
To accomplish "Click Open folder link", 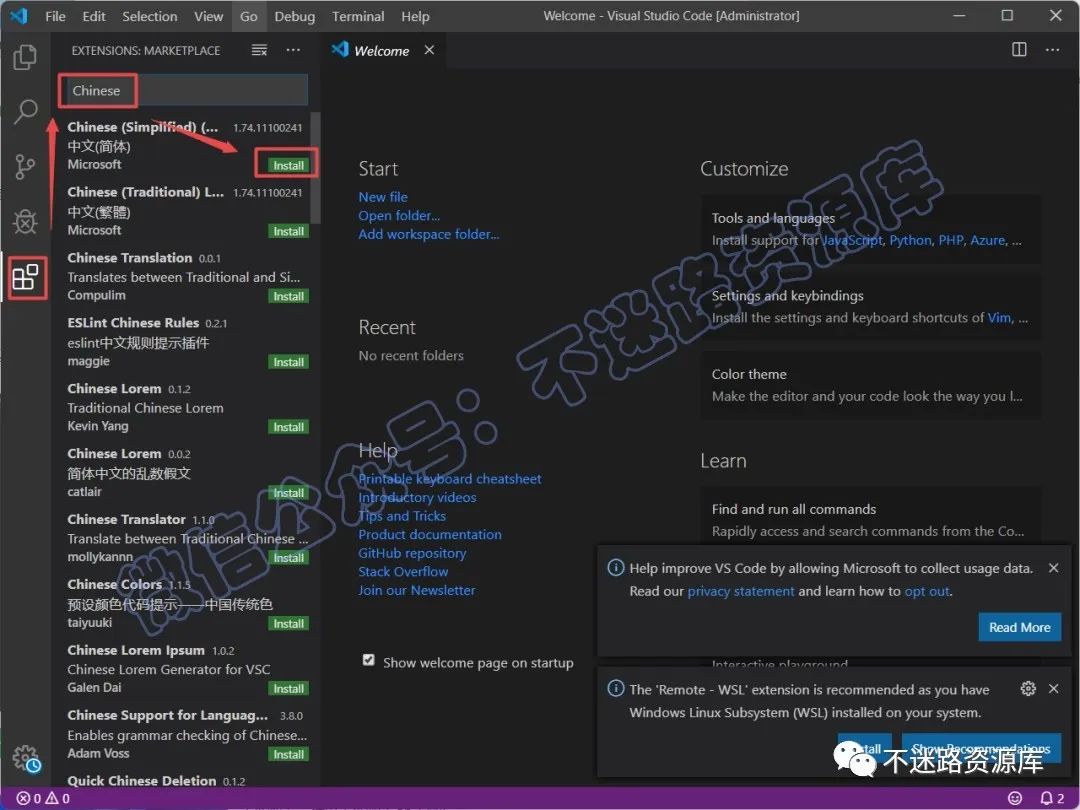I will click(399, 216).
